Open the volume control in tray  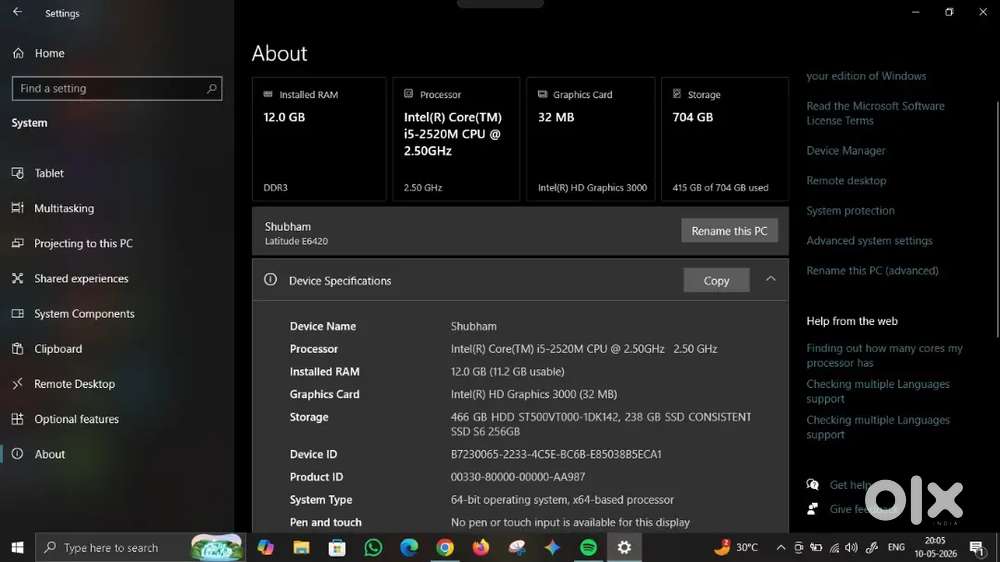pos(851,547)
